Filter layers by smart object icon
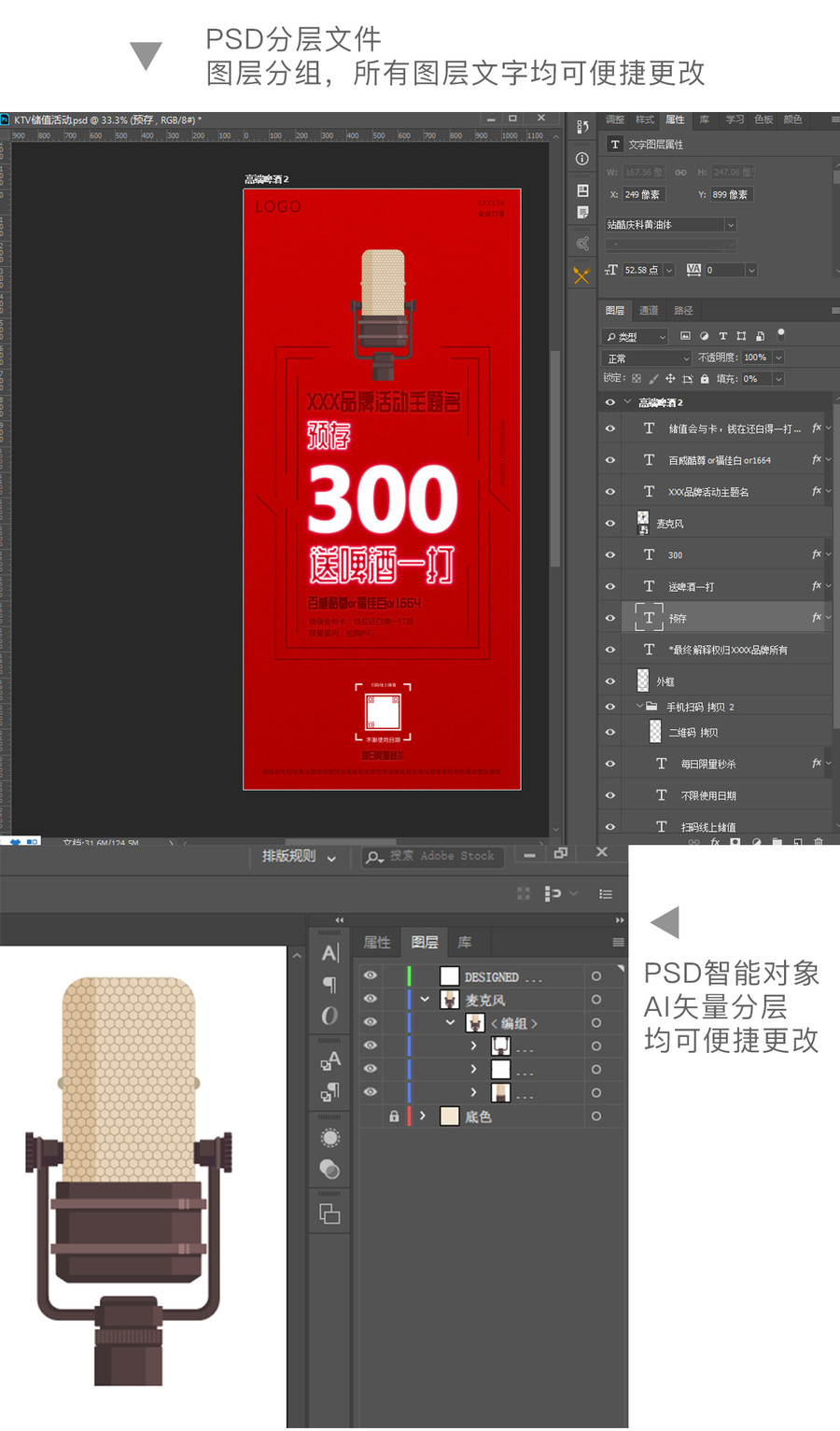 point(760,336)
